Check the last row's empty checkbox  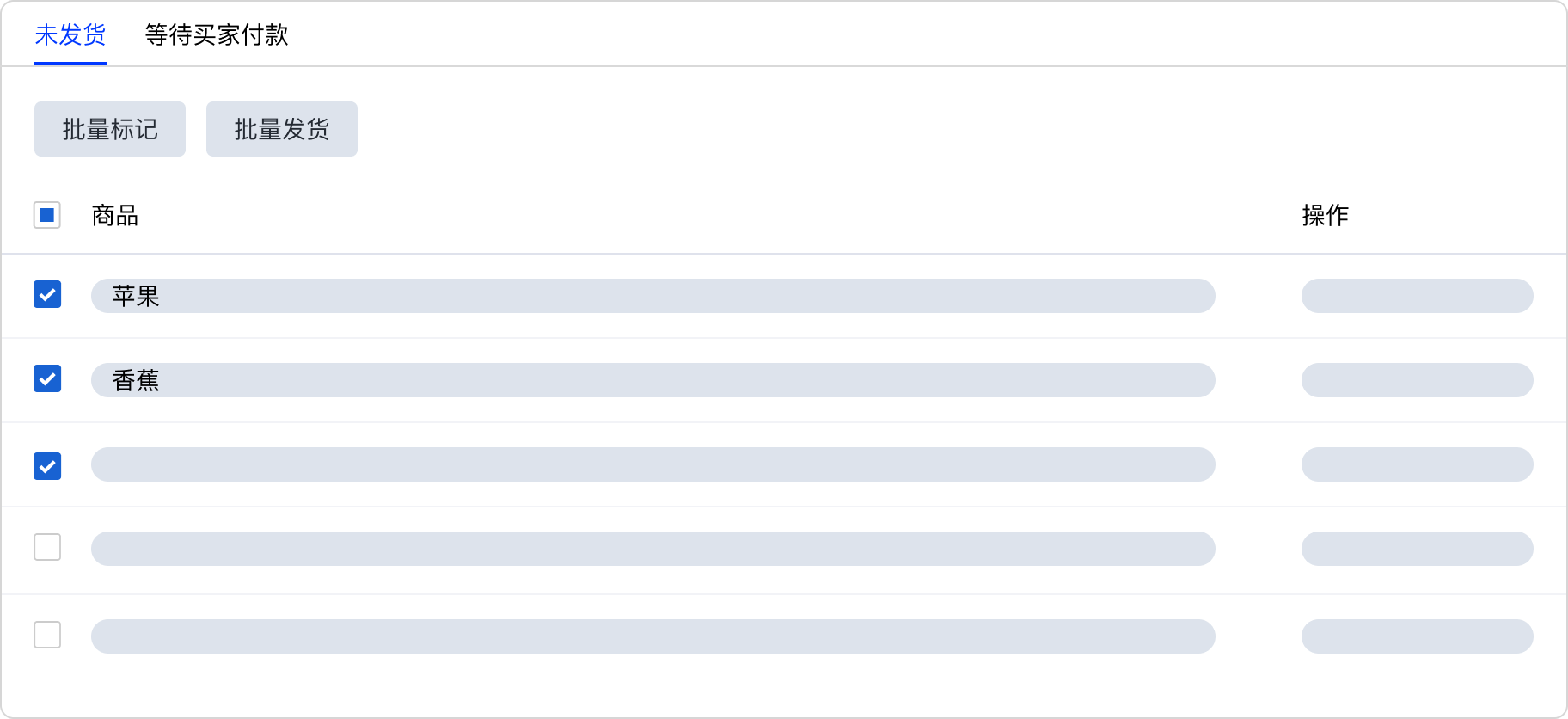tap(47, 635)
